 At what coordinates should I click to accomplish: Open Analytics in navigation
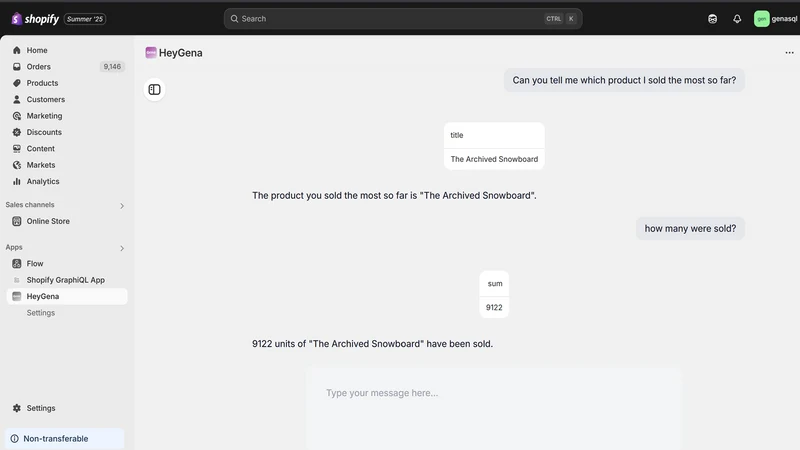[43, 181]
